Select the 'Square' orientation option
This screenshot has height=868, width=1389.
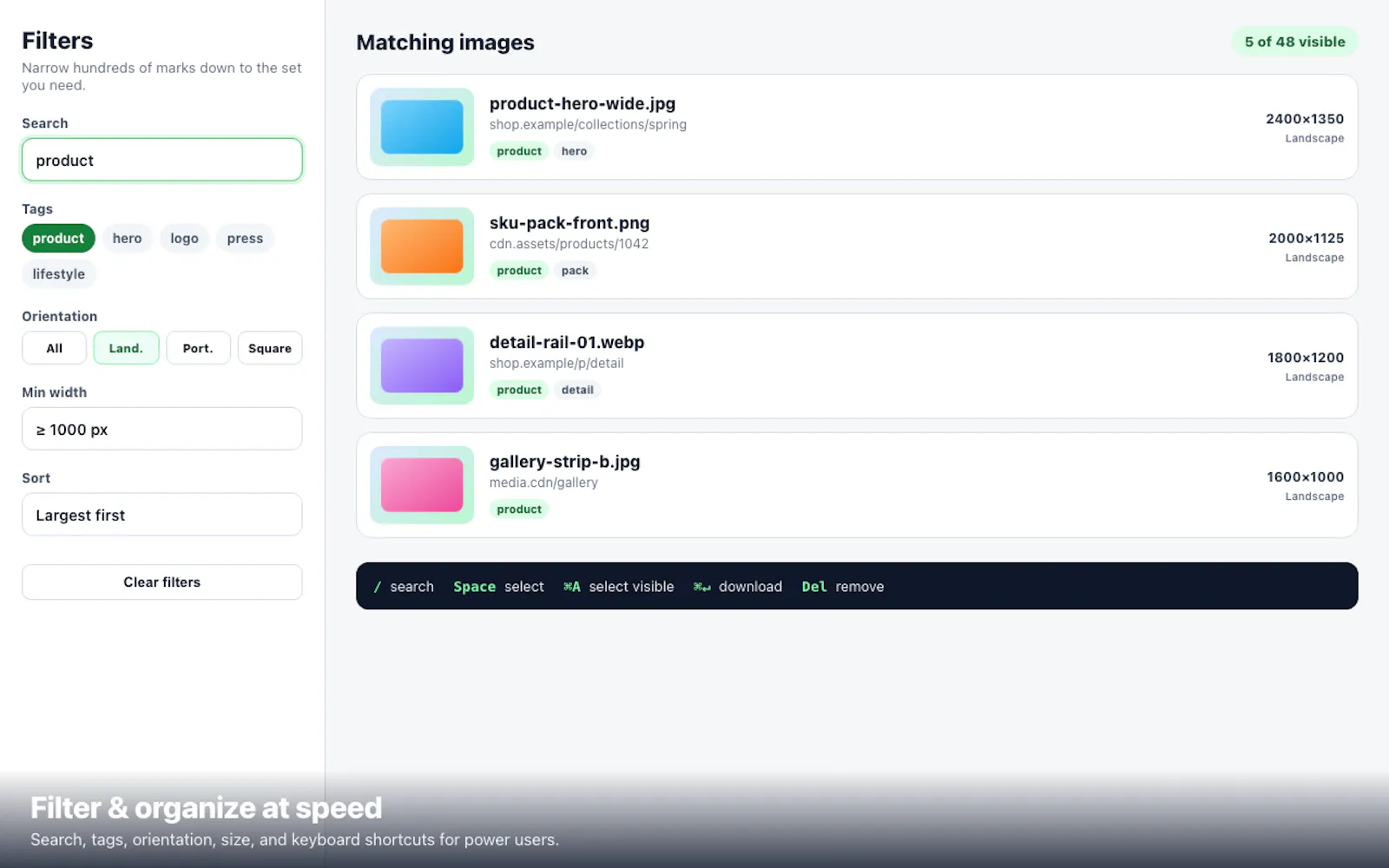pyautogui.click(x=270, y=348)
